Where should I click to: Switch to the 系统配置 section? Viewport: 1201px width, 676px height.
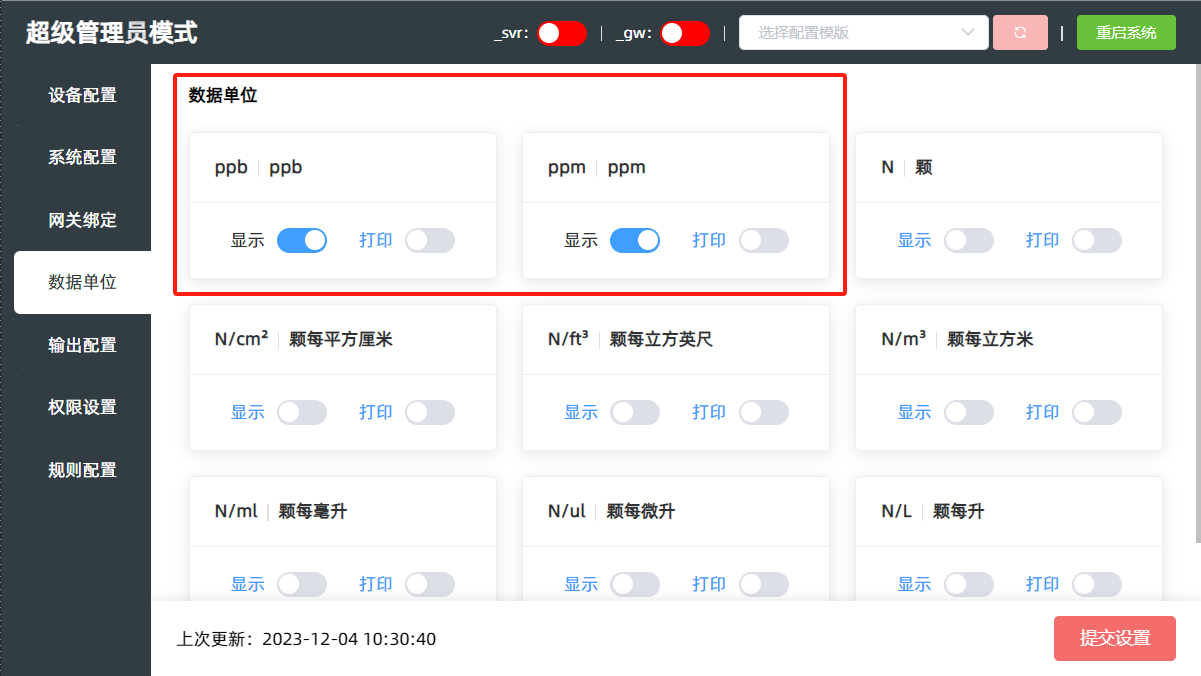(x=82, y=157)
